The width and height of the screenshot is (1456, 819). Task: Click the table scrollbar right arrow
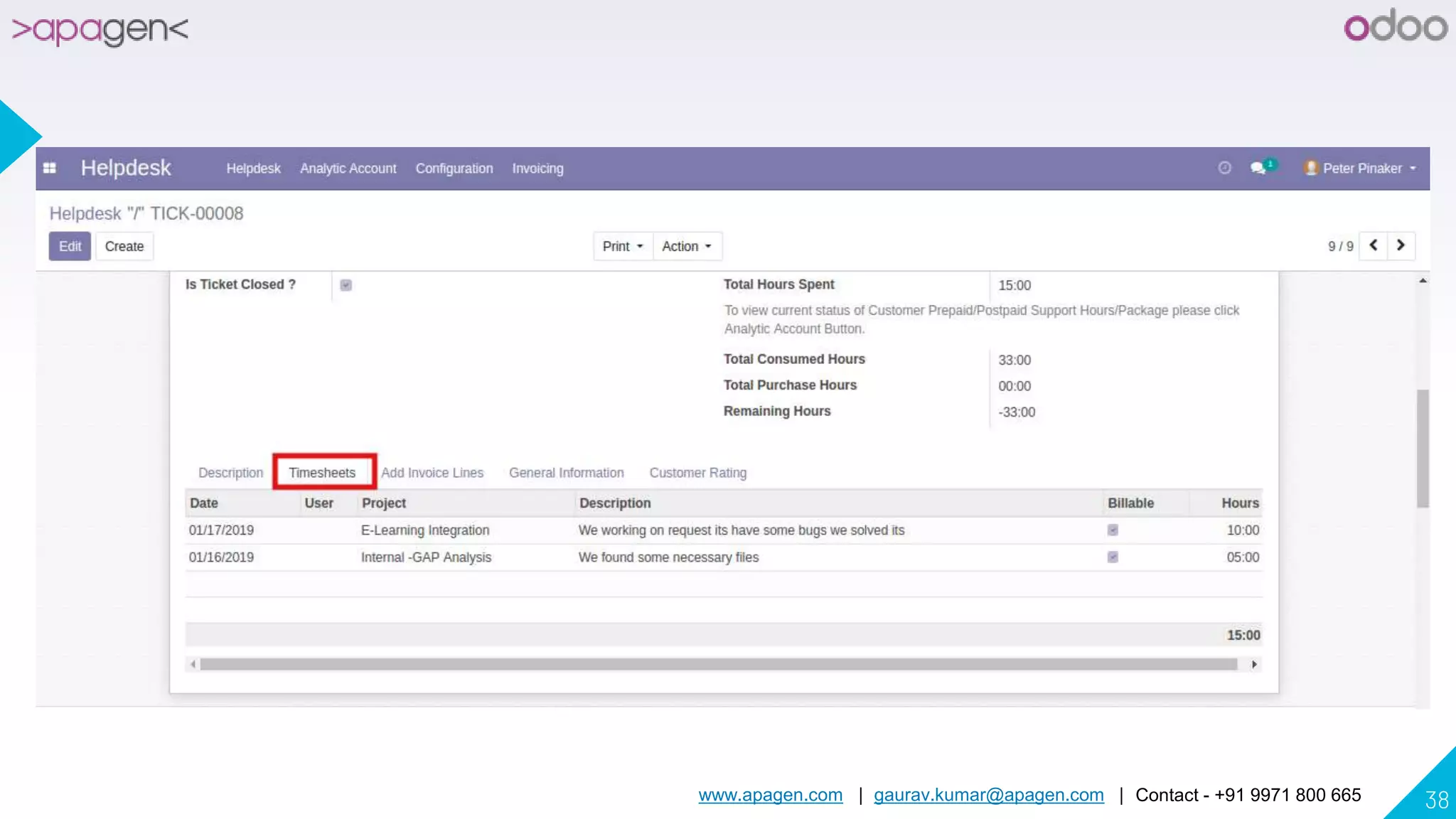[1254, 664]
